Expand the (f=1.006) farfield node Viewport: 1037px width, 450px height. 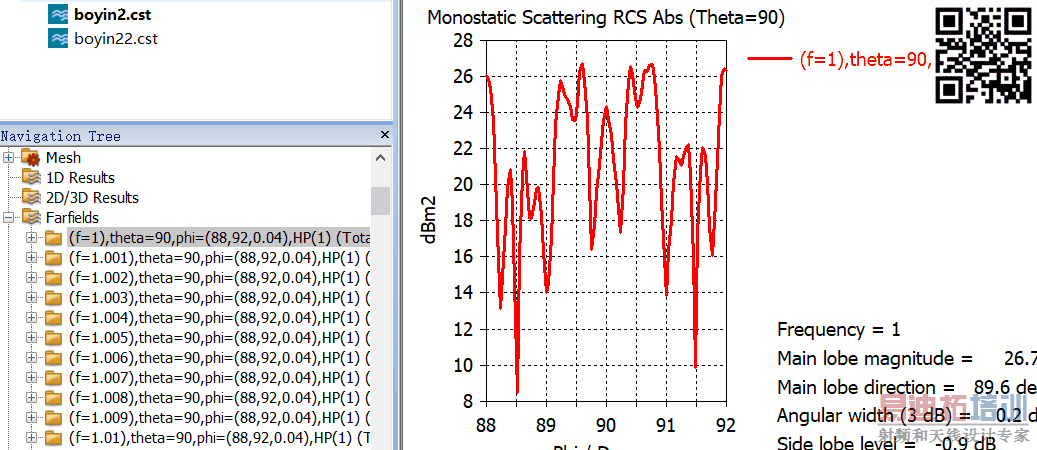point(31,358)
